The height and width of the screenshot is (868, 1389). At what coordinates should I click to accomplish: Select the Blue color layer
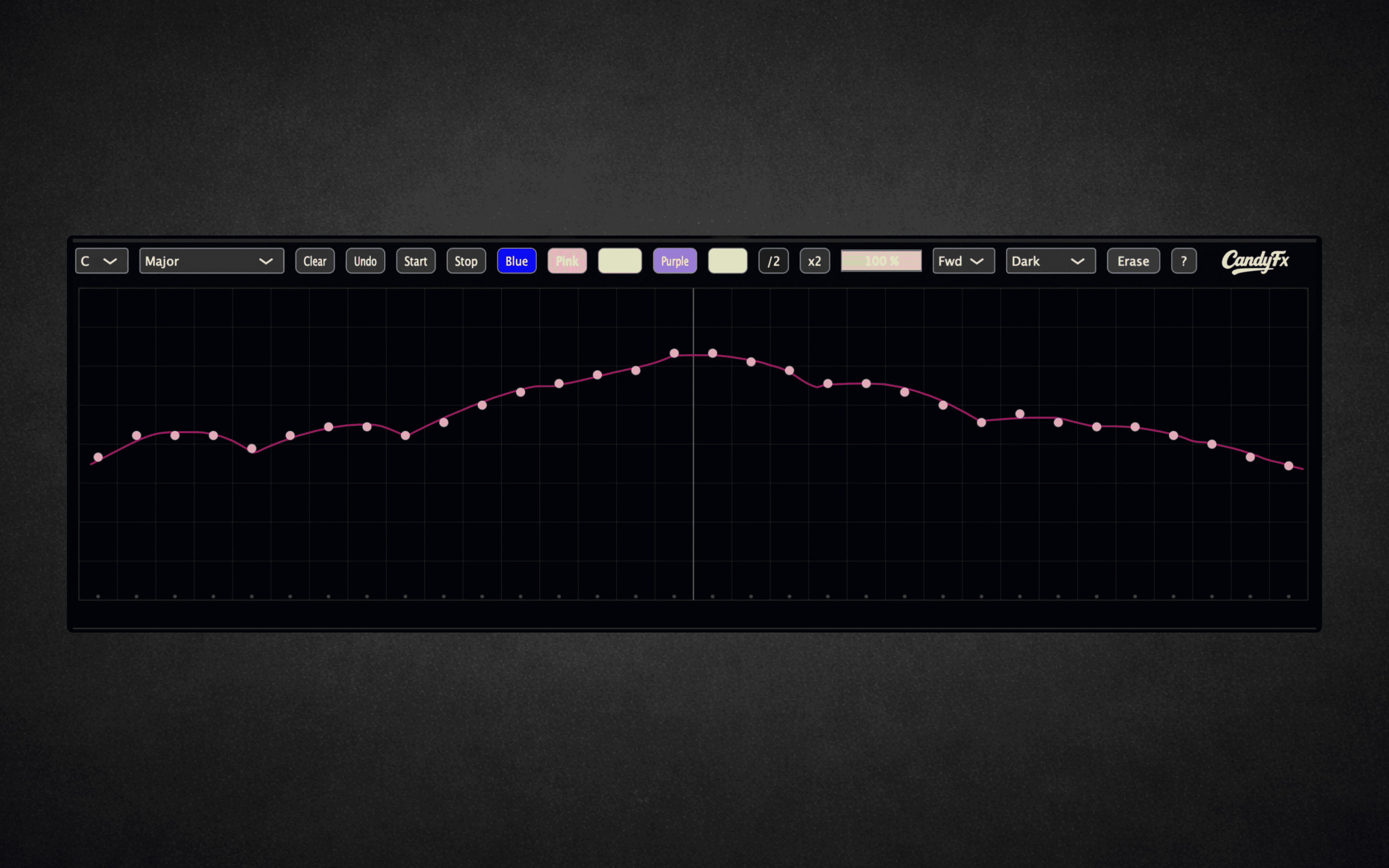(x=516, y=261)
